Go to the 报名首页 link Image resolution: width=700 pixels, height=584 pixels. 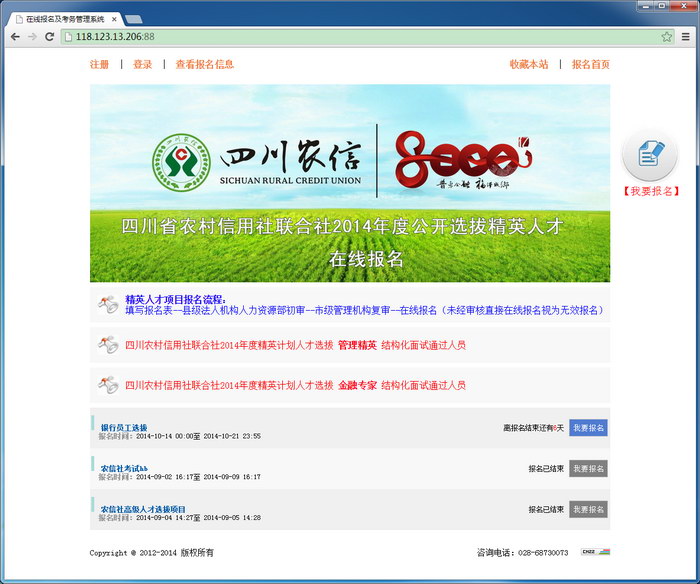click(591, 64)
